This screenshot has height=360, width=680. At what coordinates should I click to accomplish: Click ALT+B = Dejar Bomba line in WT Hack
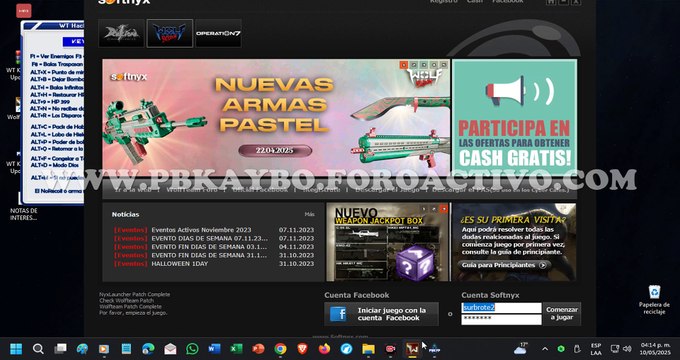pyautogui.click(x=57, y=79)
